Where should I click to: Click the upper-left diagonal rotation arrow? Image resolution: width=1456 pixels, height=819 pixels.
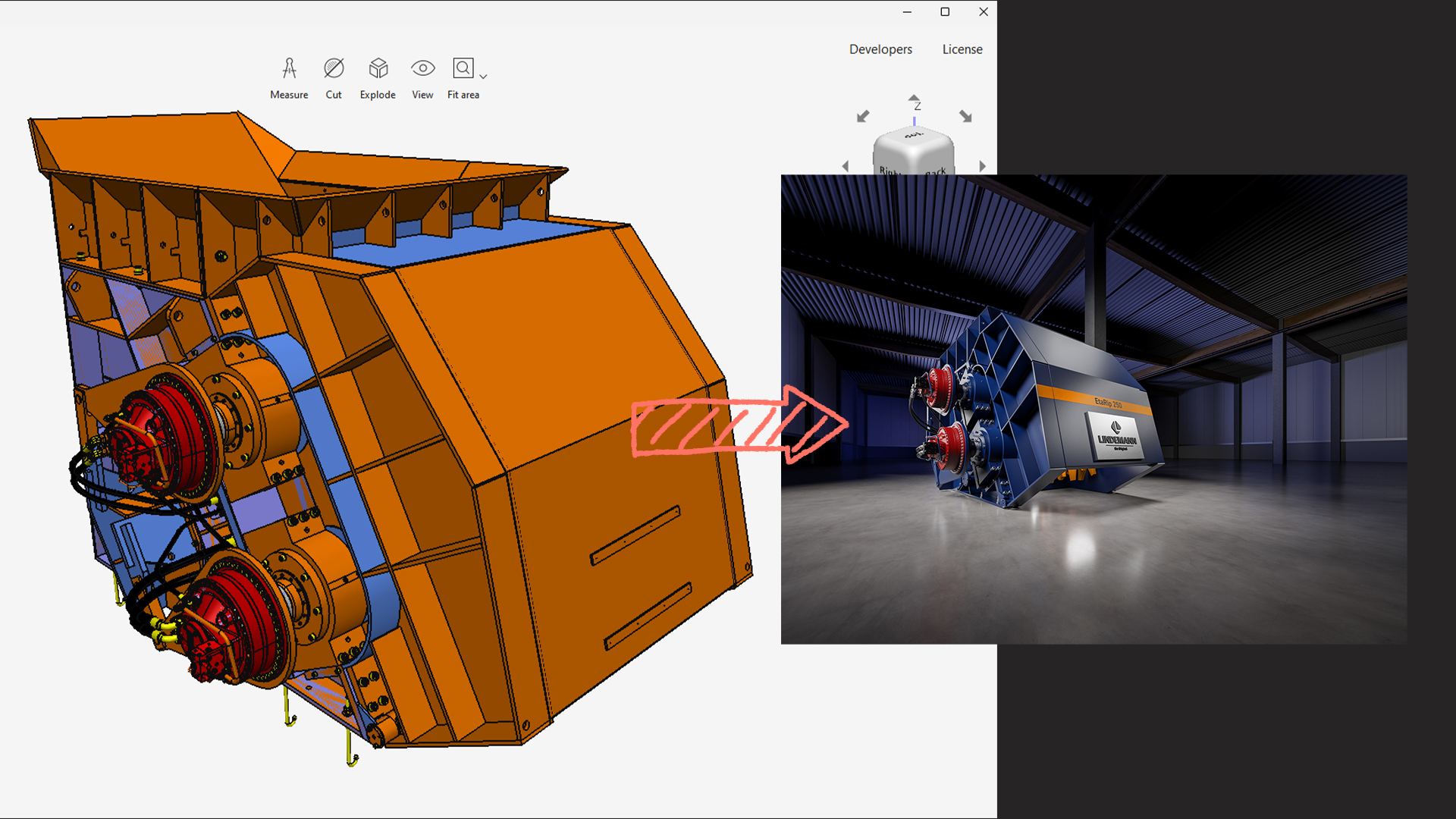862,117
